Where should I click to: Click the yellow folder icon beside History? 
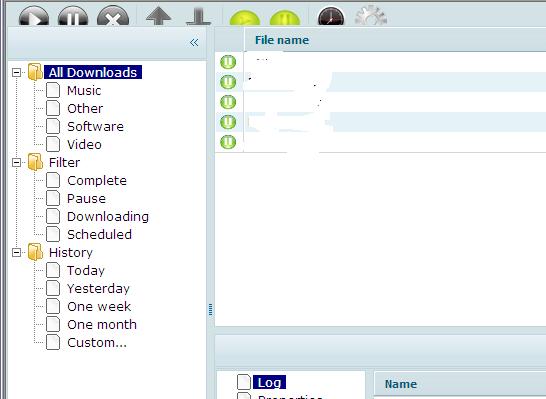coord(35,252)
